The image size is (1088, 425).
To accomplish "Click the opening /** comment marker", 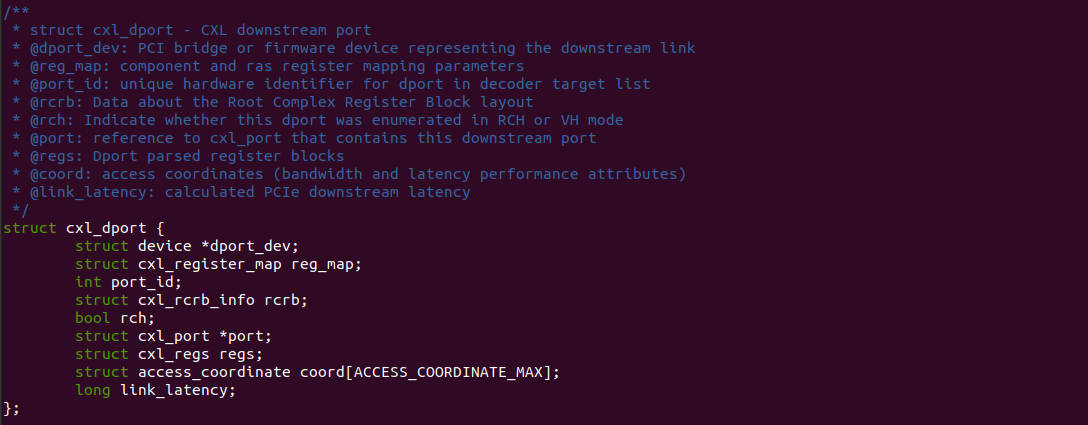I will click(14, 12).
